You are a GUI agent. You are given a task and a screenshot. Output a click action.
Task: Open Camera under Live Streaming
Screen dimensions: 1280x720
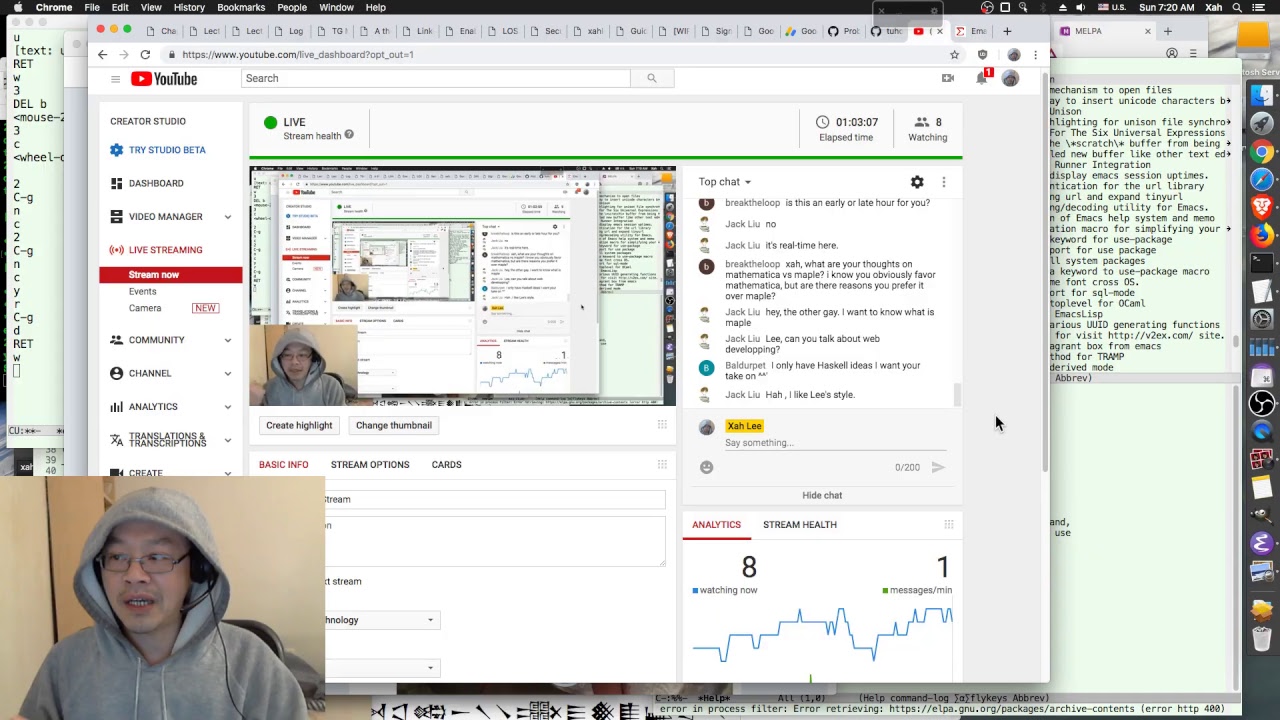click(x=145, y=308)
